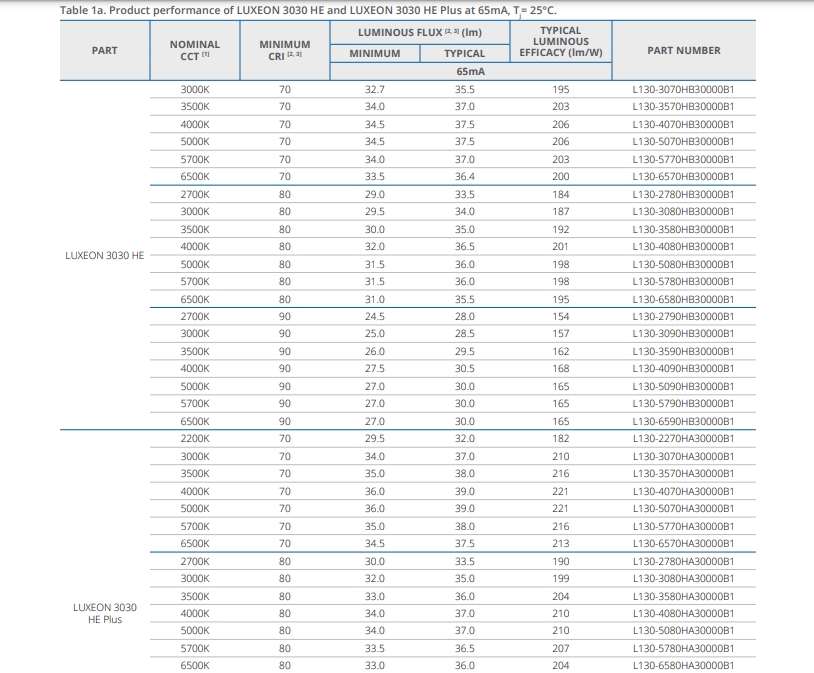Select part number L130-6580HA30000B1
Screen dimensions: 814x673
click(x=683, y=665)
